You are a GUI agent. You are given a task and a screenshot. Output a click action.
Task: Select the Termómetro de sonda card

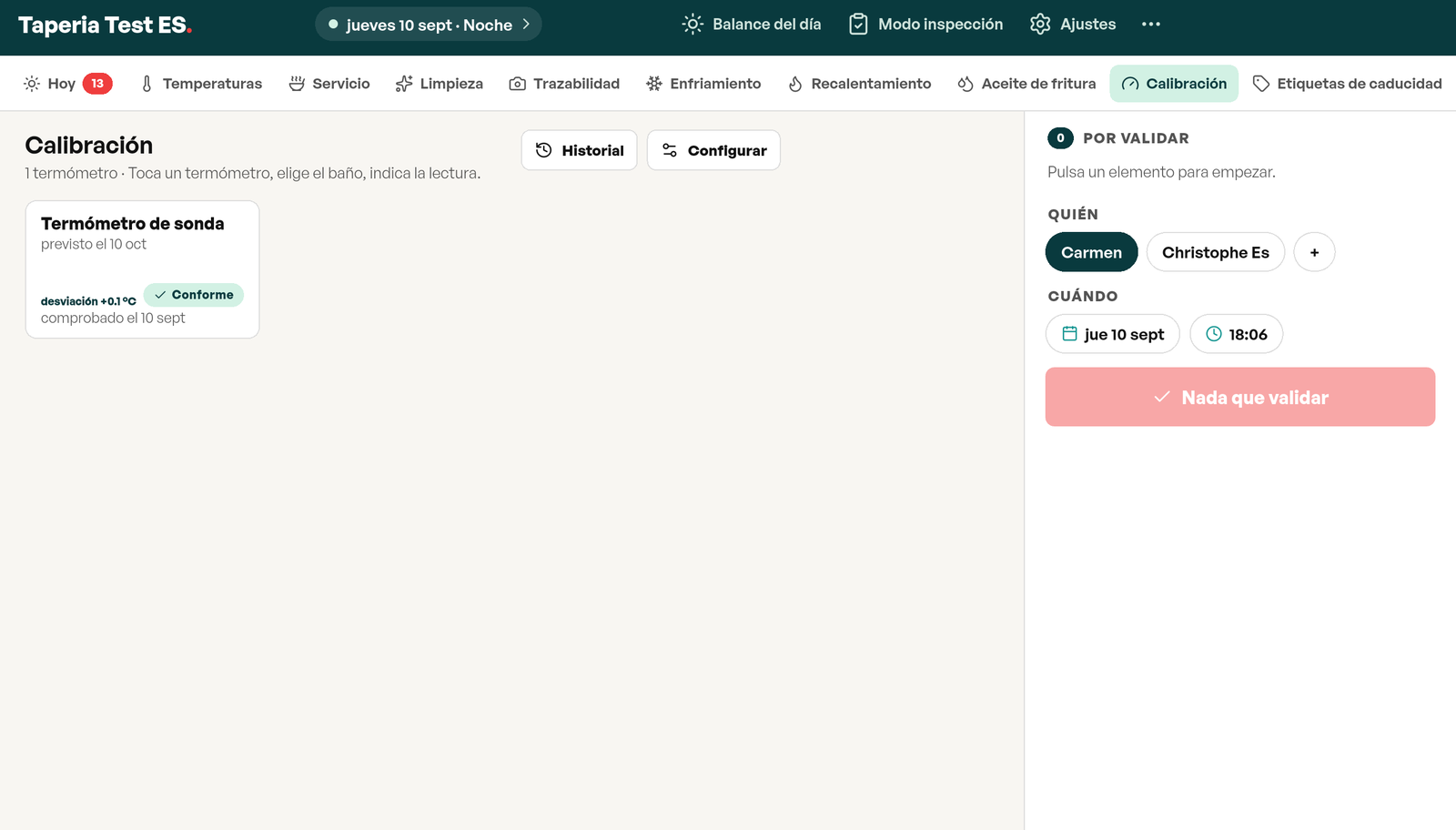pyautogui.click(x=142, y=269)
